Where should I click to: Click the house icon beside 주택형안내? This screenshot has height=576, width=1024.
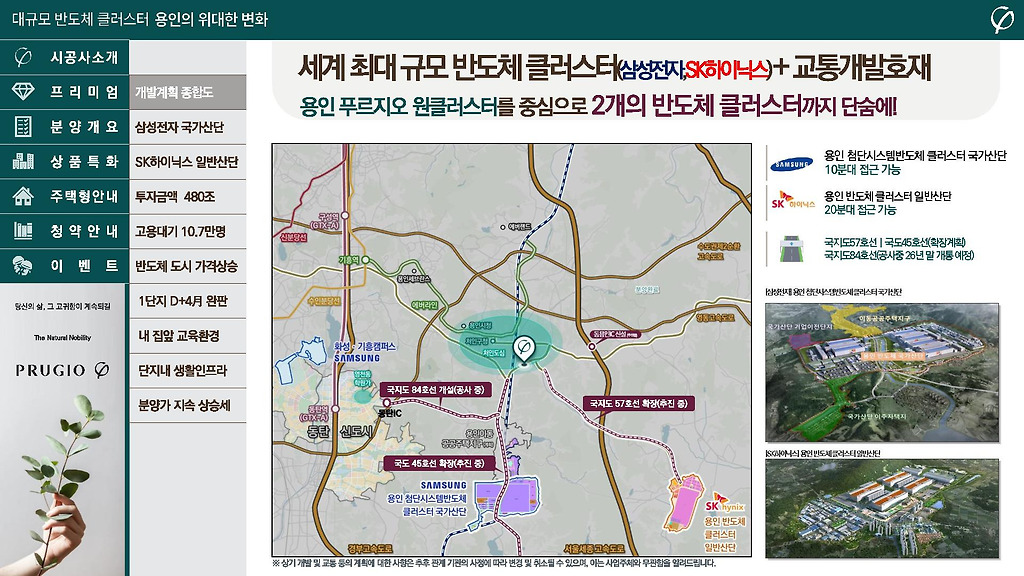click(x=23, y=196)
